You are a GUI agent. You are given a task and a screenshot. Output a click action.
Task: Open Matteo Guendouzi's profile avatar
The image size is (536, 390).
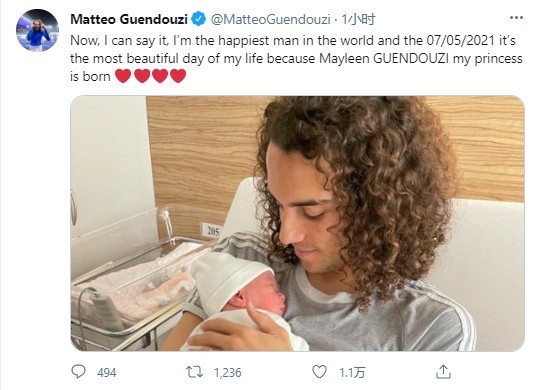click(37, 30)
